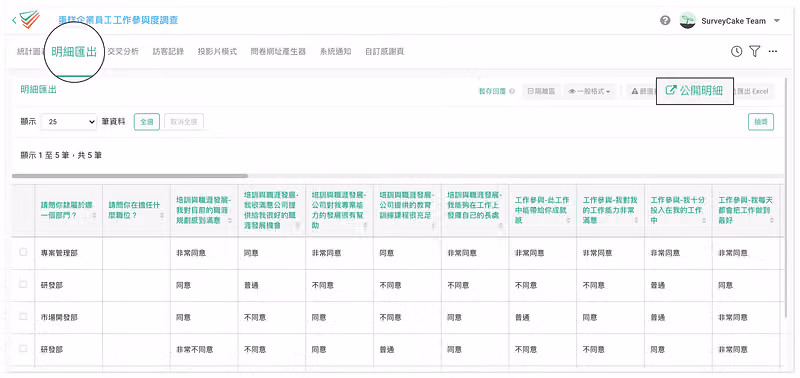Click sort icon in 請問你在擔任什麼職位 column
This screenshot has height=378, width=800.
[x=162, y=216]
